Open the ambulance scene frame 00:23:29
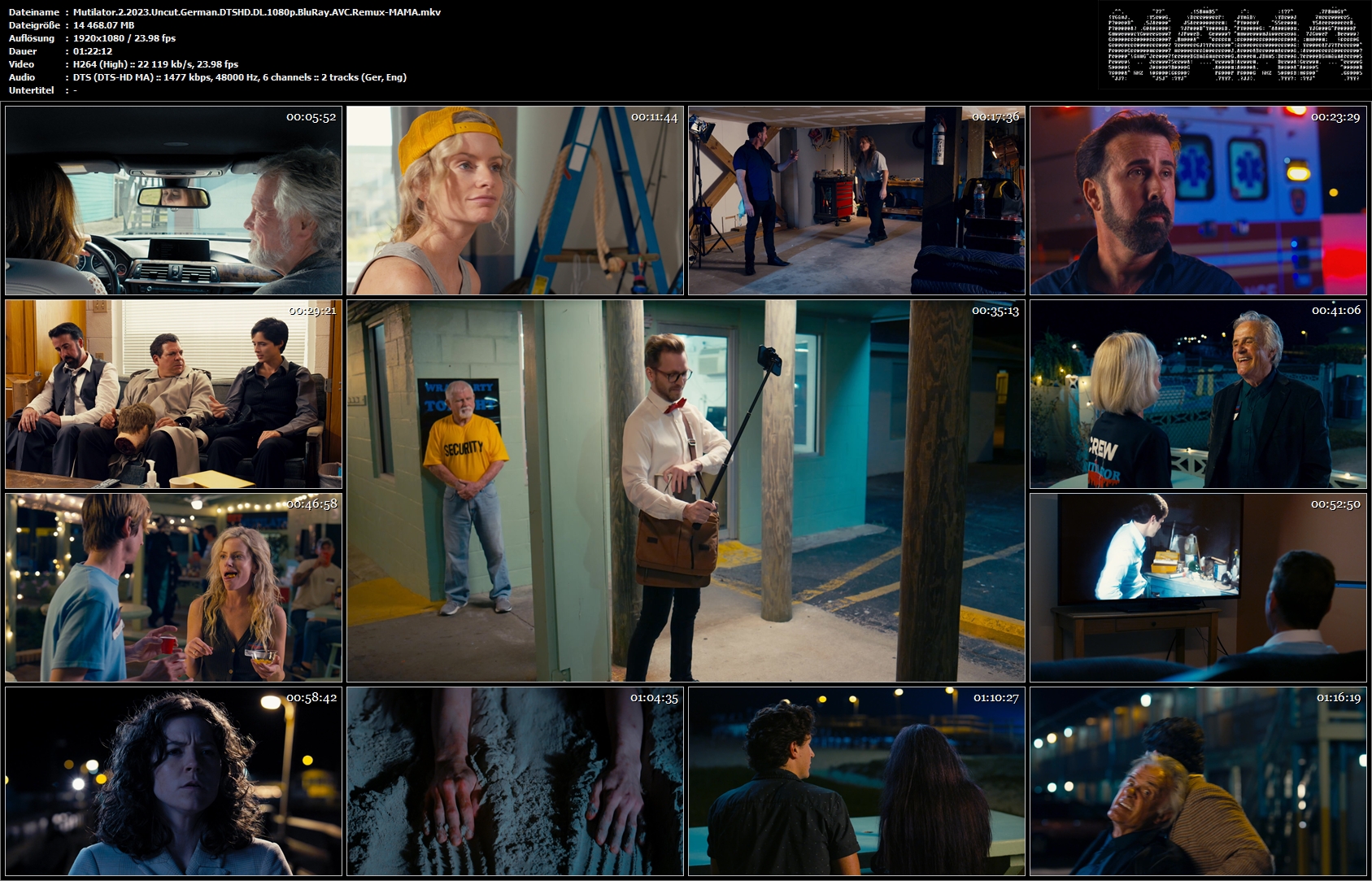 click(x=1198, y=200)
